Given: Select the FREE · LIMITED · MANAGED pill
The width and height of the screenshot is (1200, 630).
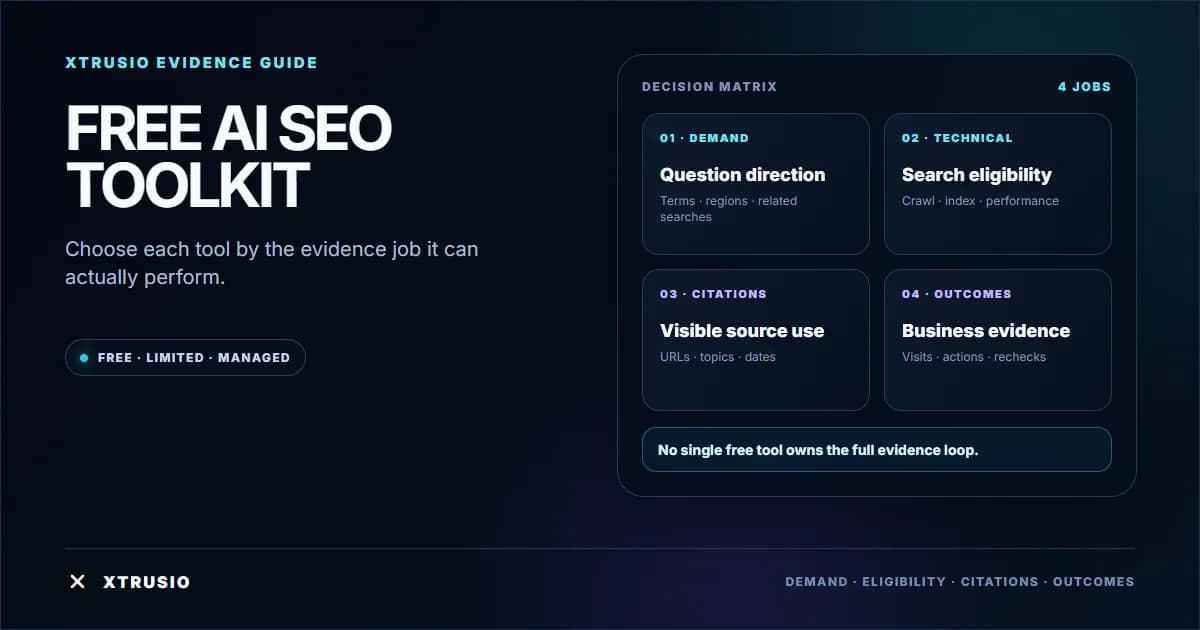Looking at the screenshot, I should (x=185, y=357).
